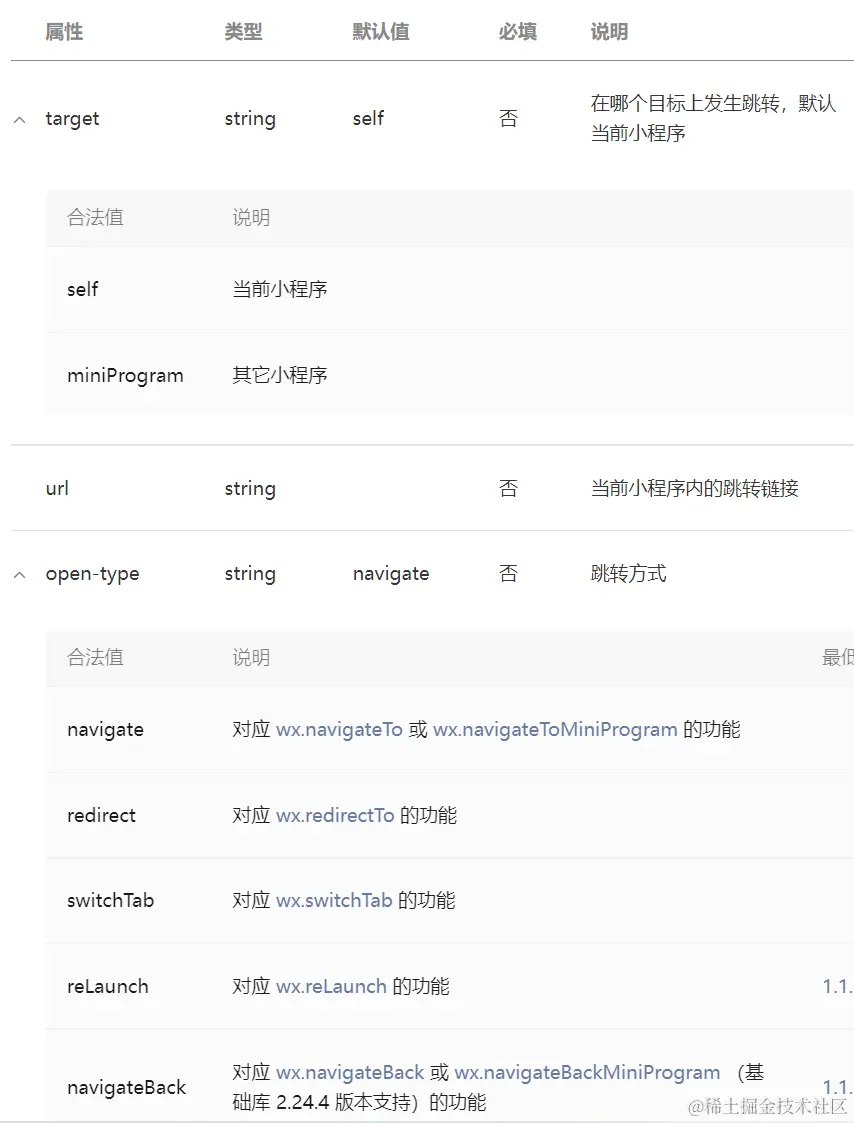Open the wx.switchTab link
Viewport: 854px width, 1123px height.
[x=334, y=900]
